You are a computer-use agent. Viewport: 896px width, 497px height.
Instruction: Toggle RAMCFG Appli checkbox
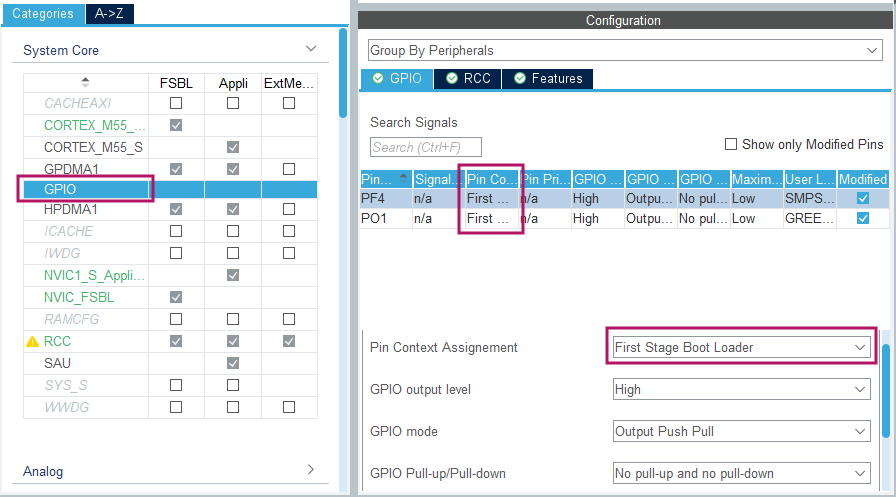point(233,319)
